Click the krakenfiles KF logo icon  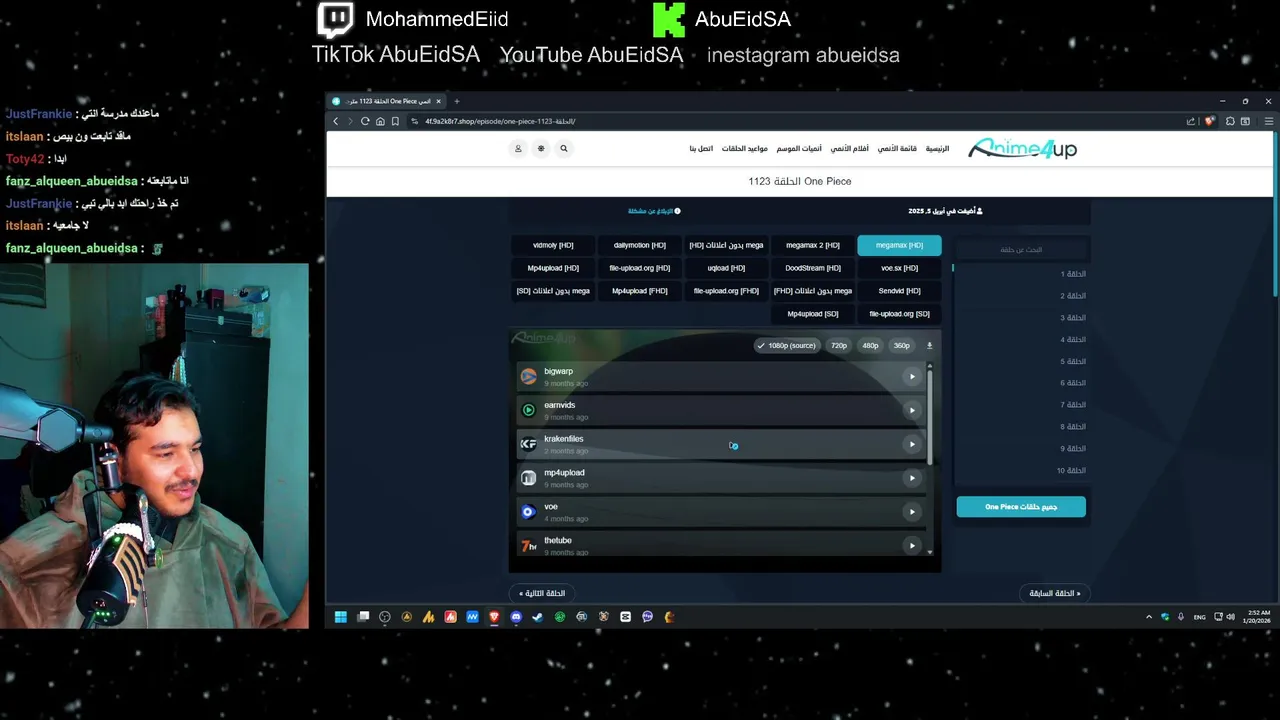tap(528, 444)
